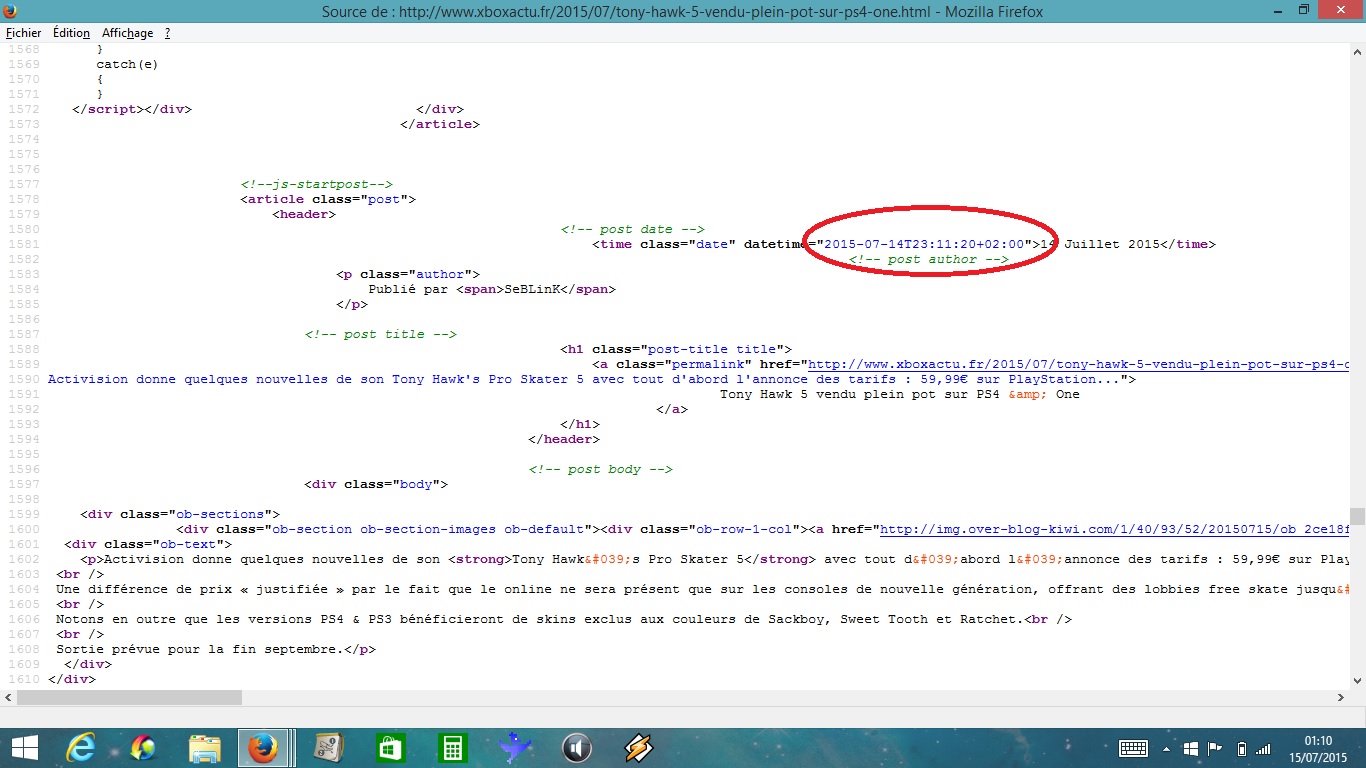Click the closing </article> tag

pos(440,124)
